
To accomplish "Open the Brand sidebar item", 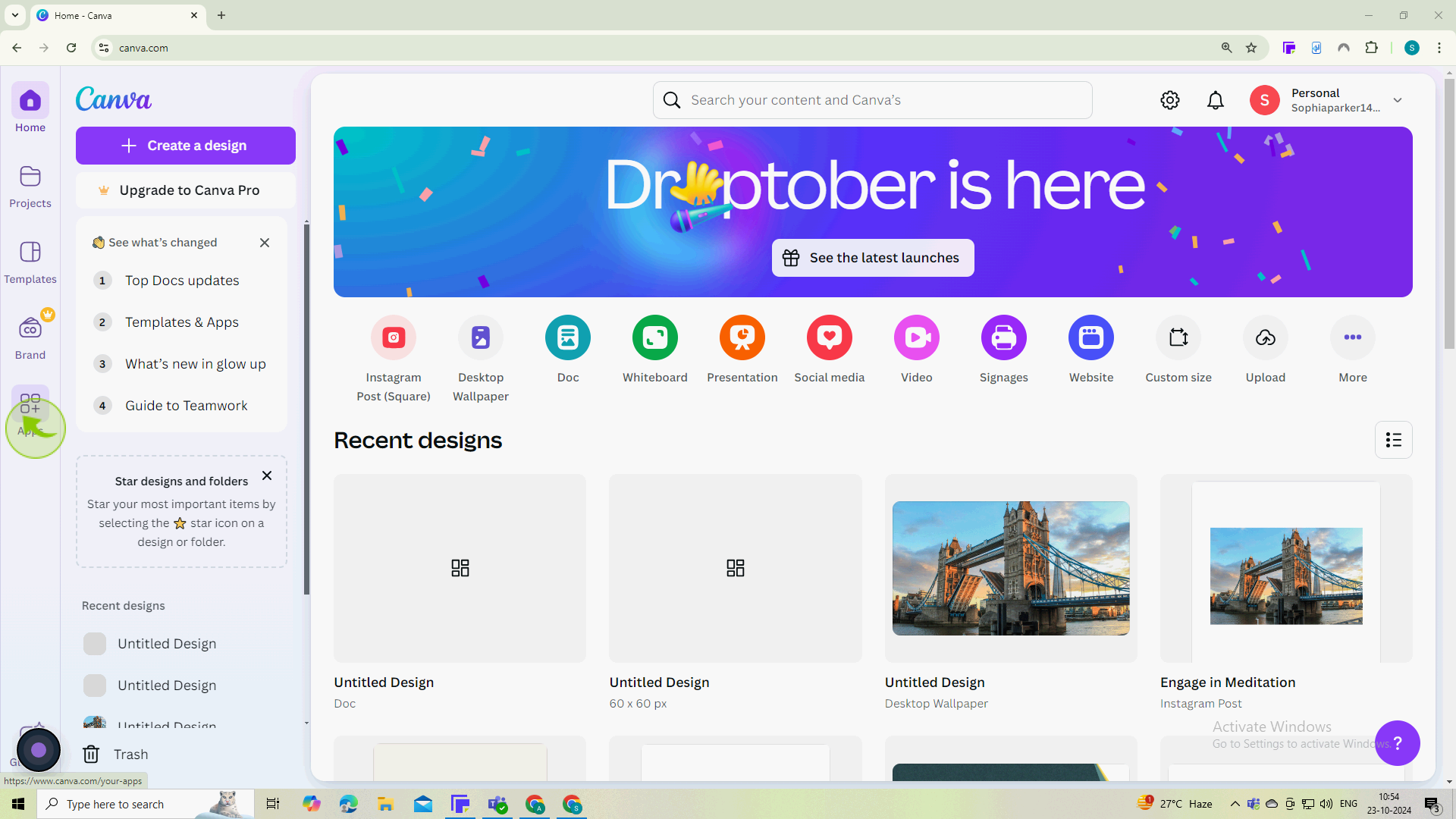I will coord(30,337).
